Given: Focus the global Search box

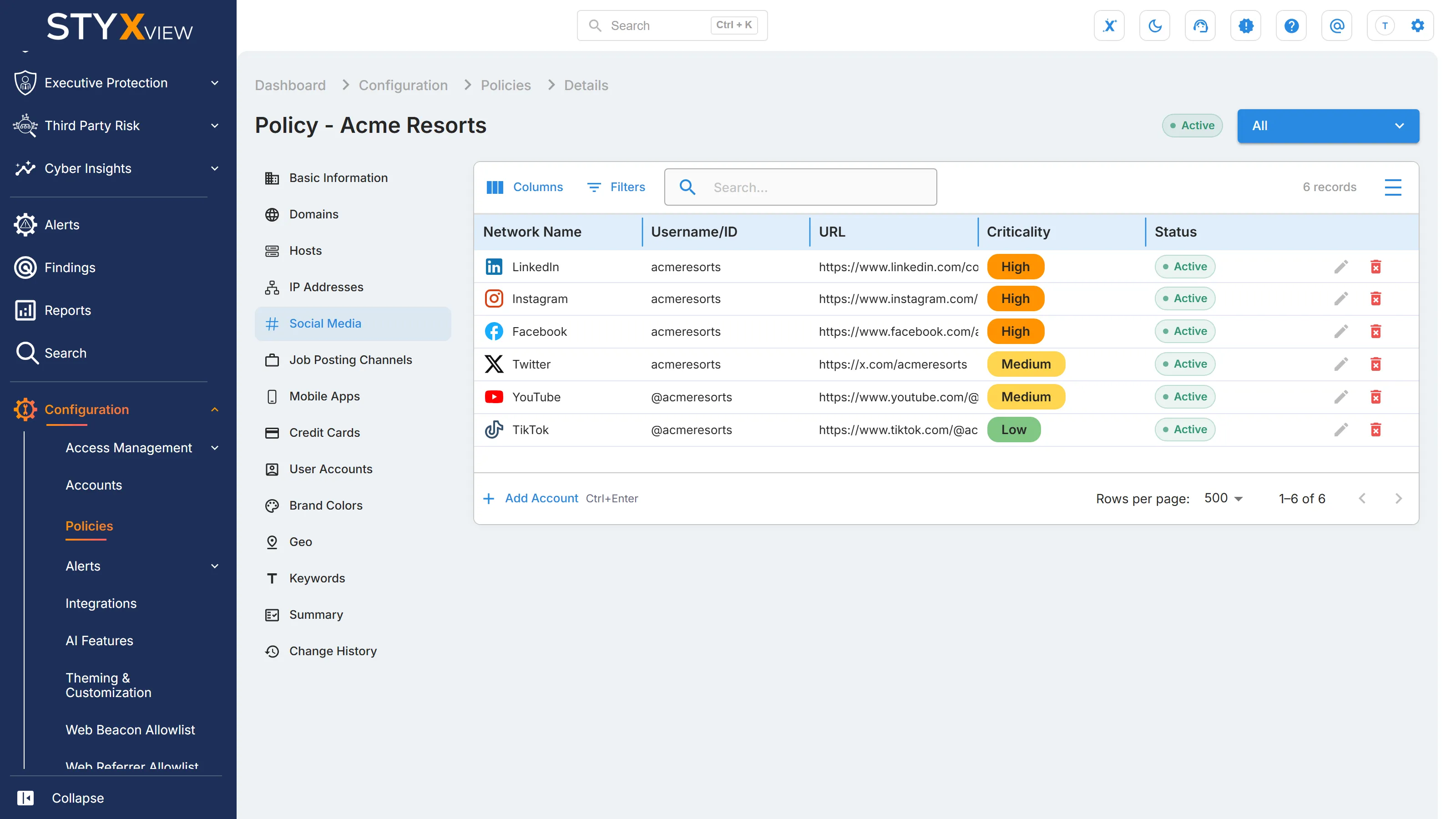Looking at the screenshot, I should pyautogui.click(x=672, y=25).
